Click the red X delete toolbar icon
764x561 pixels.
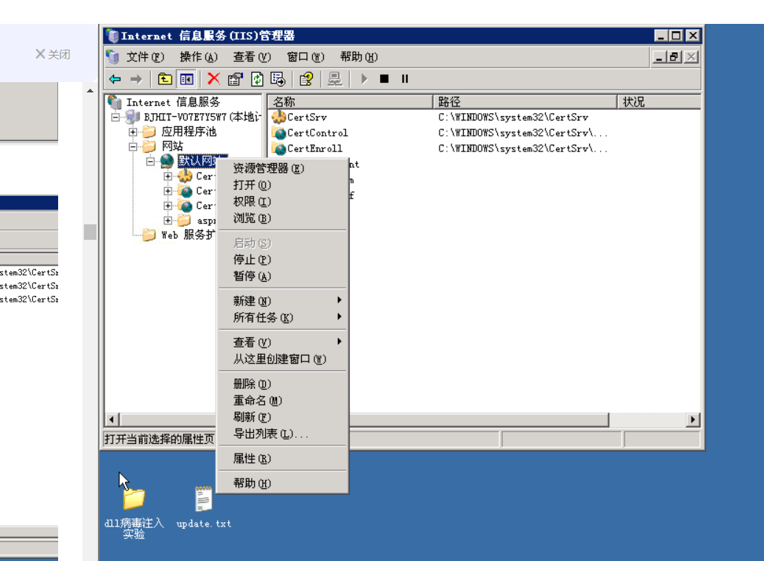[x=213, y=79]
